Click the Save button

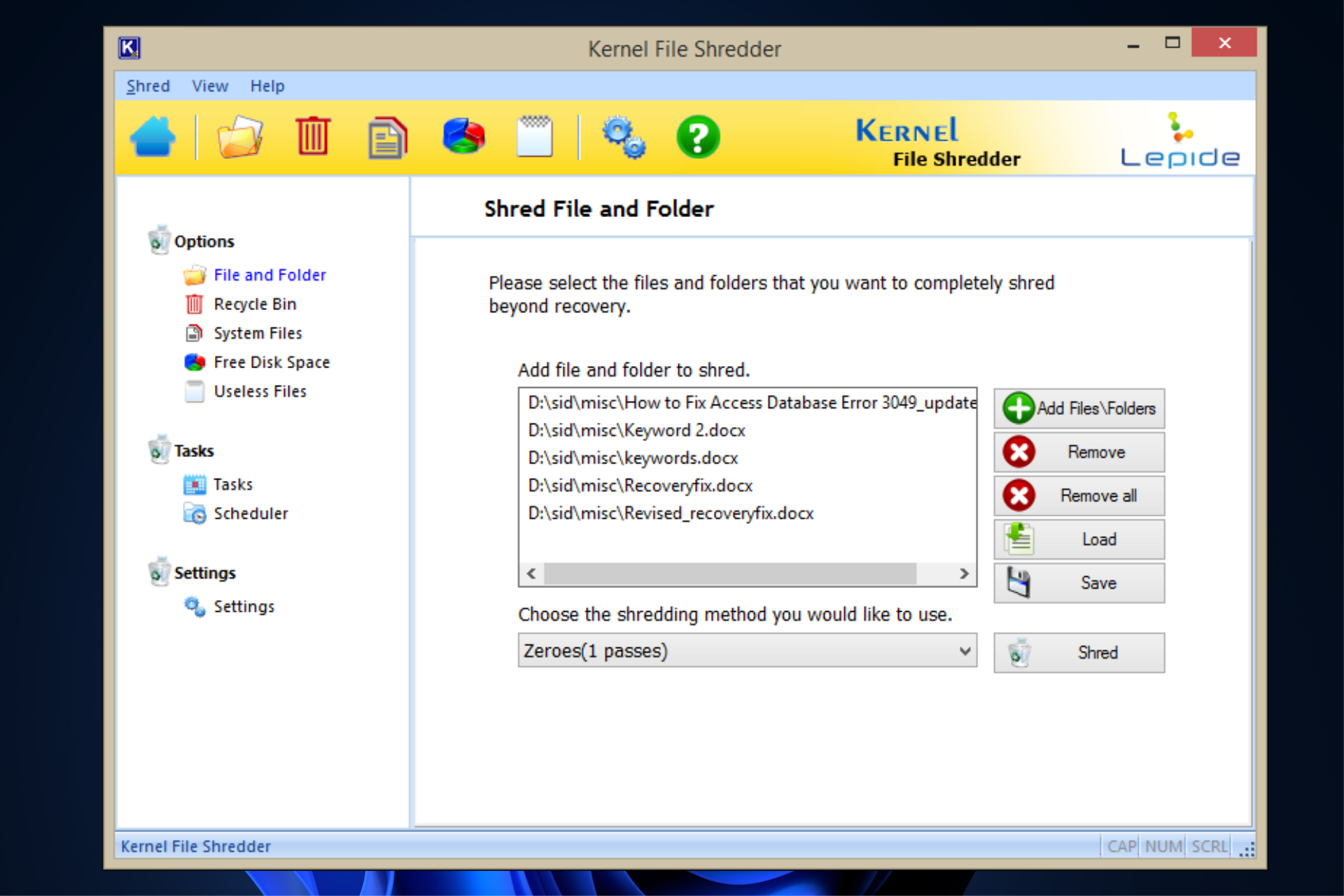pyautogui.click(x=1079, y=582)
